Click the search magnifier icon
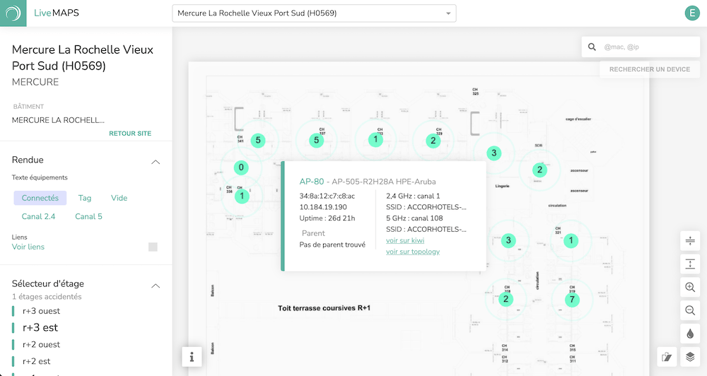Screen dimensions: 707x376 coord(592,46)
